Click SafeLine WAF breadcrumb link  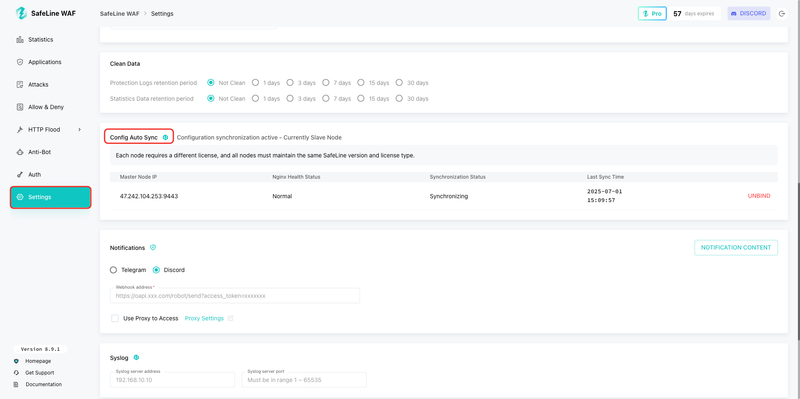pos(119,14)
